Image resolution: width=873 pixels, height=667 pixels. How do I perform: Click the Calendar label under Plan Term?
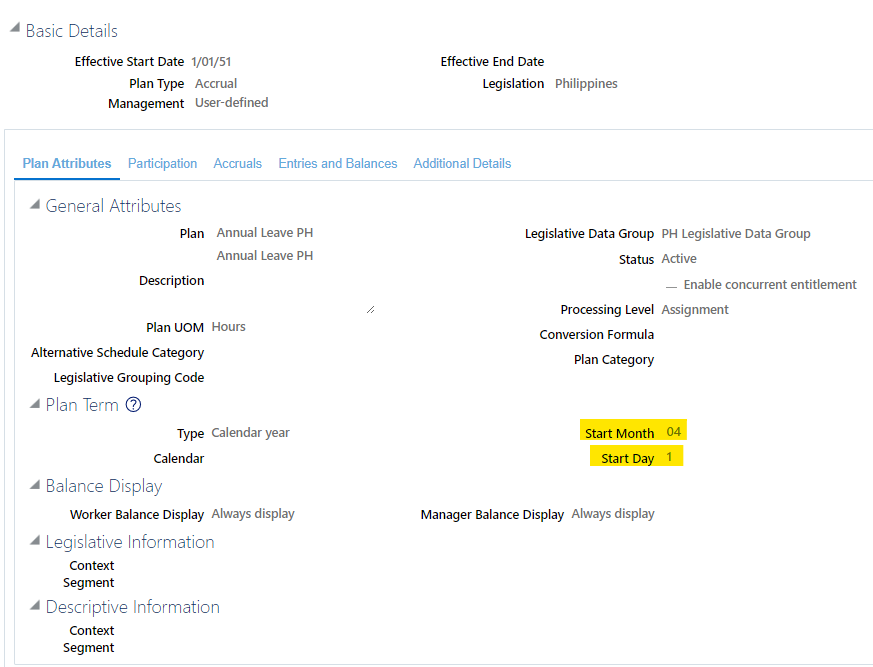(179, 459)
